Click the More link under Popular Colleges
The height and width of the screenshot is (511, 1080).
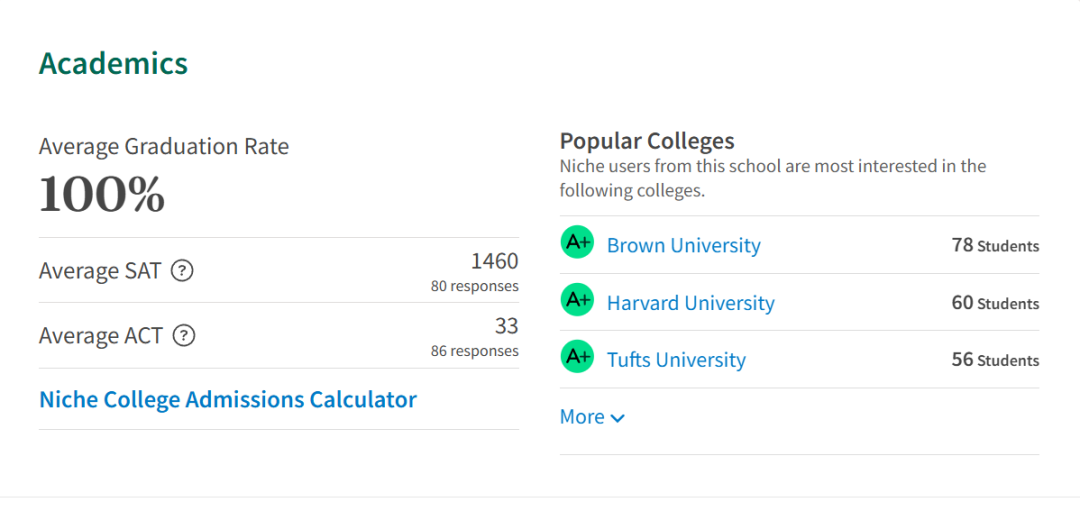click(592, 417)
